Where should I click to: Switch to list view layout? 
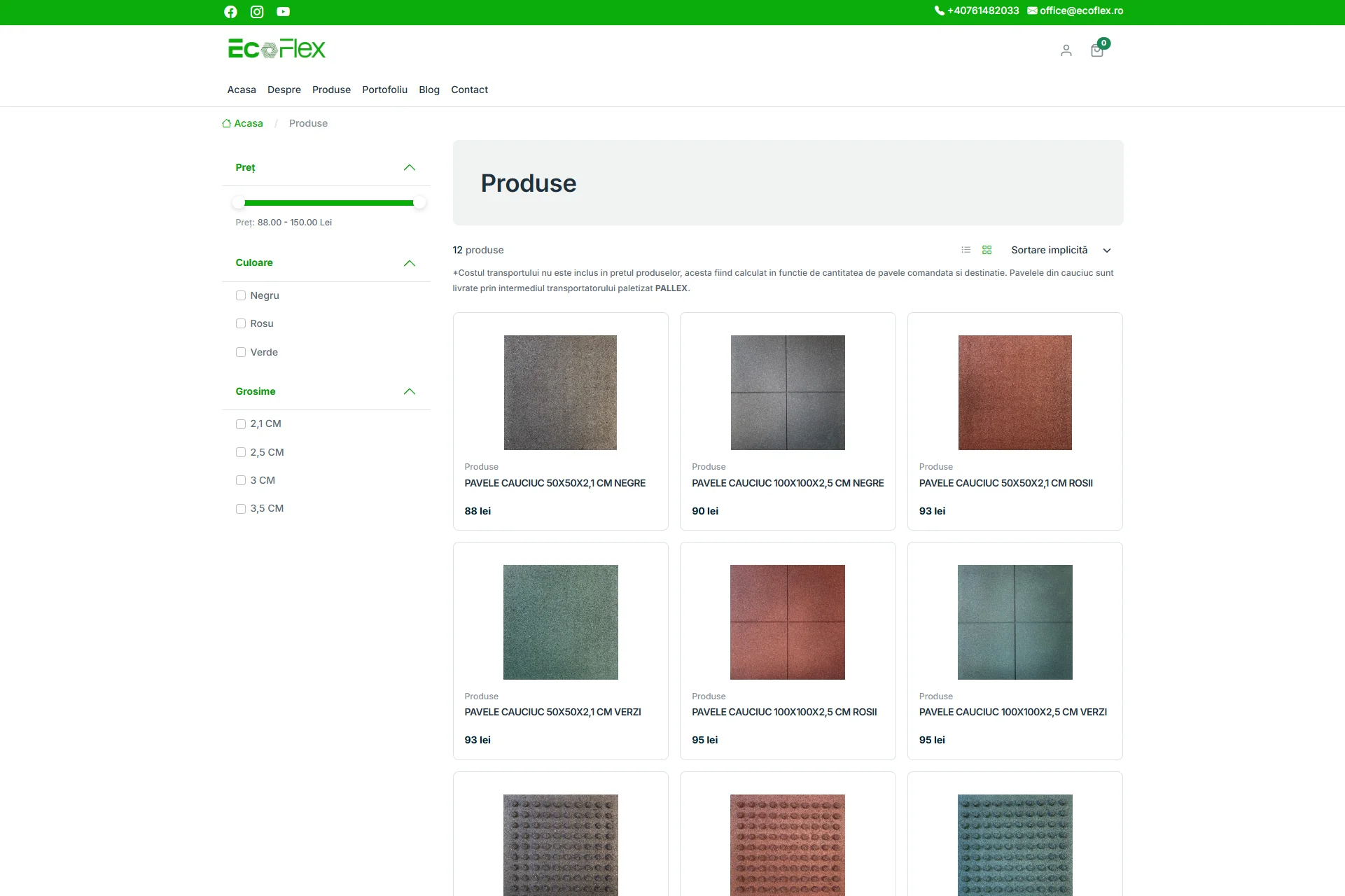pos(966,250)
